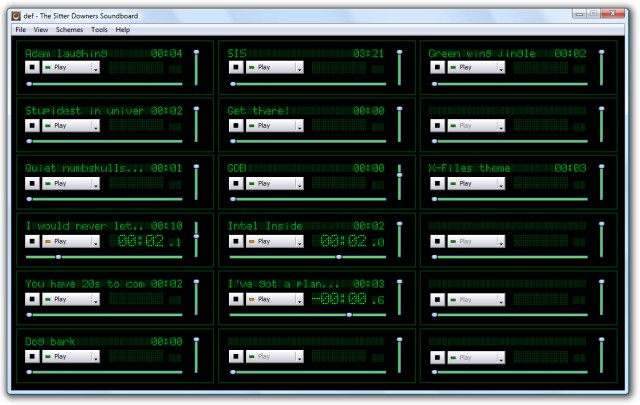Stop the SIS track
The image size is (640, 405).
[x=236, y=67]
